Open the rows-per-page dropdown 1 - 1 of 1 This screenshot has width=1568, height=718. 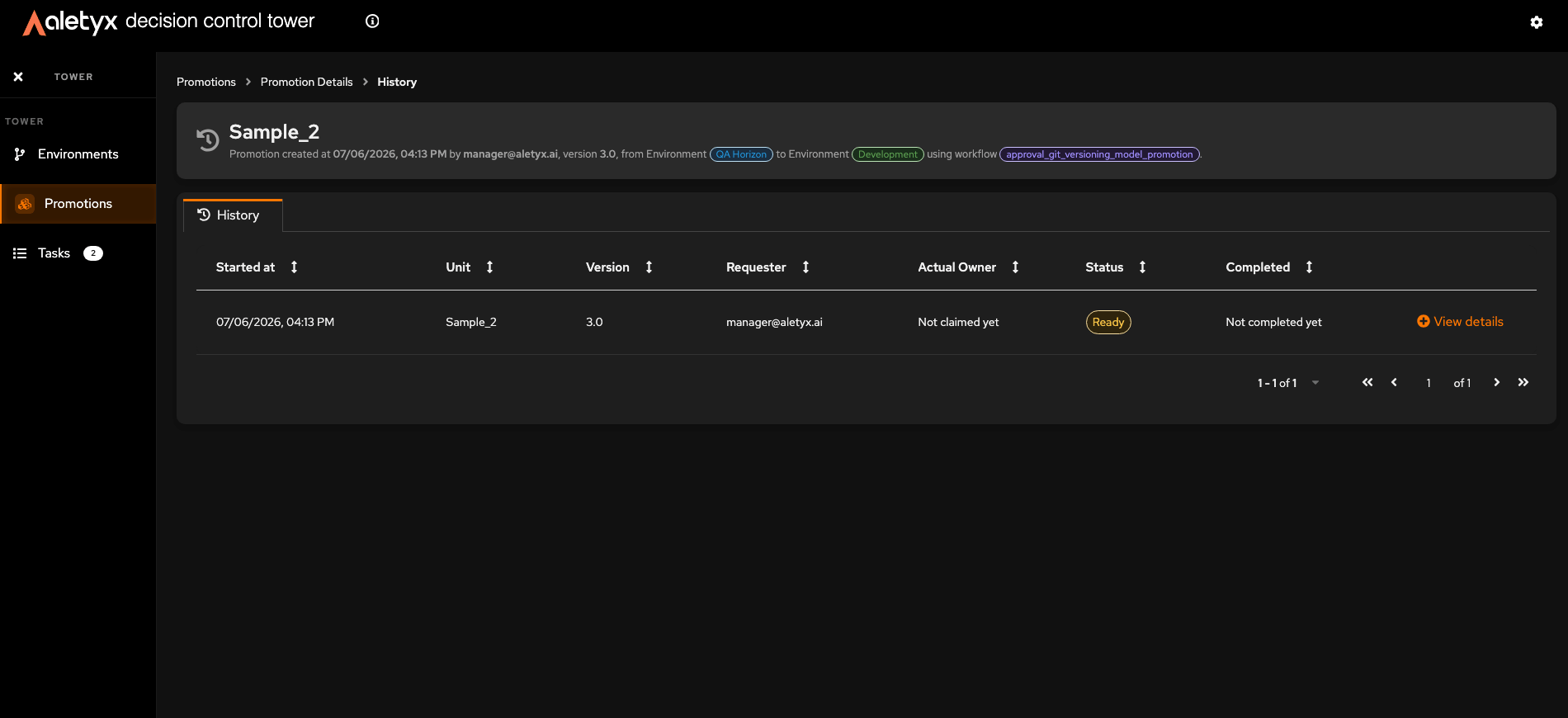pos(1288,383)
